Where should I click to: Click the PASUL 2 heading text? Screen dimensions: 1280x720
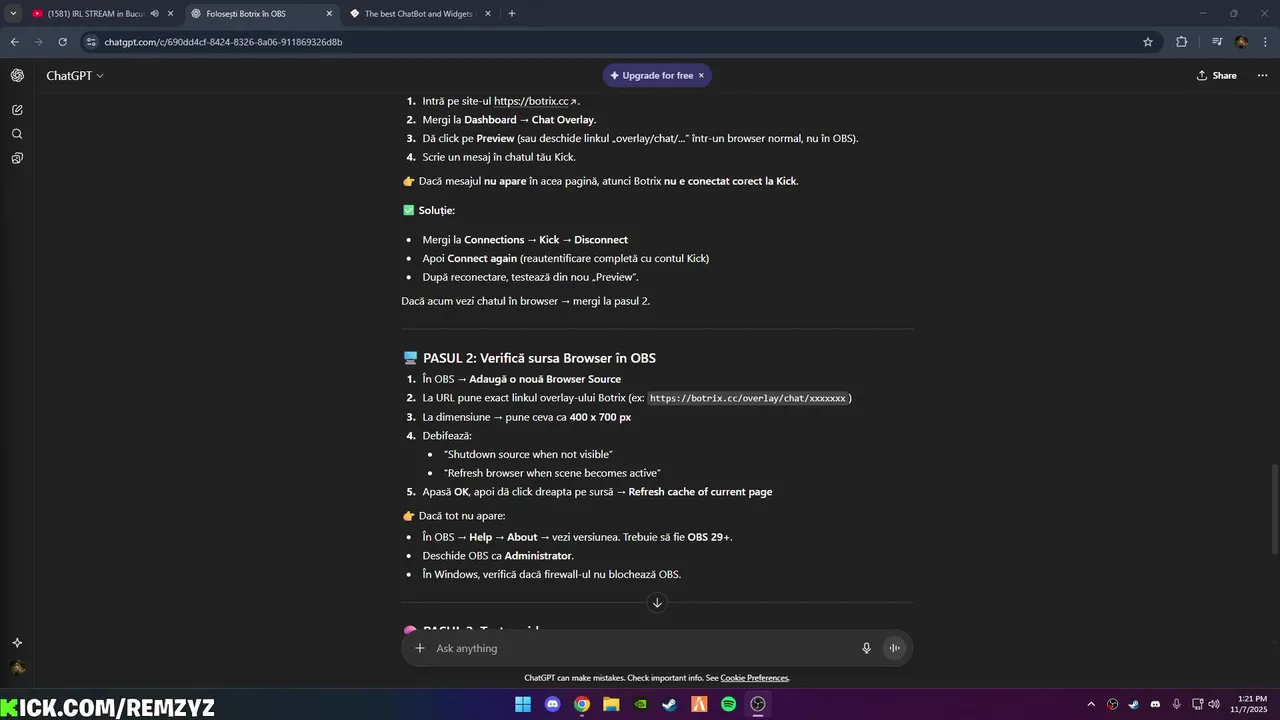[x=539, y=358]
